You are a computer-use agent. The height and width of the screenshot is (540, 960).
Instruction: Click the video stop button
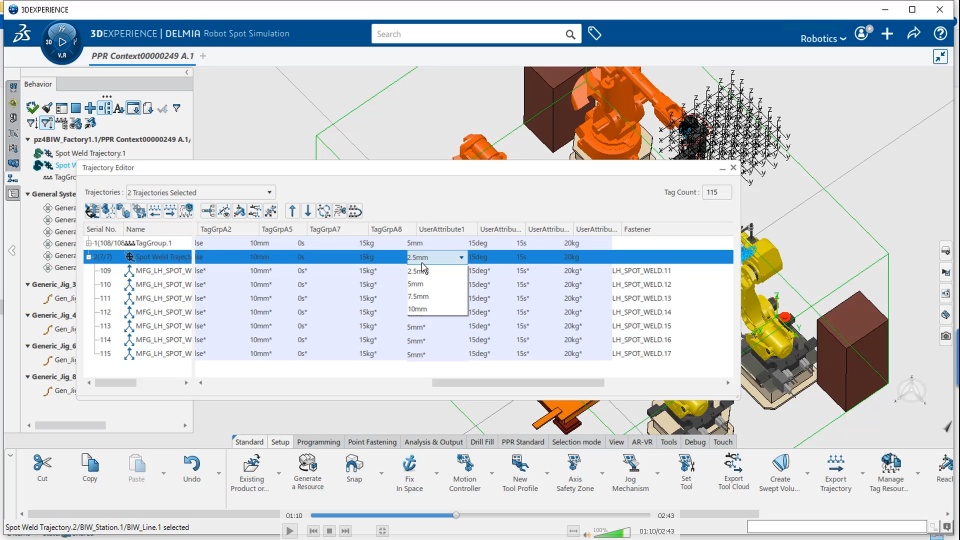(329, 531)
